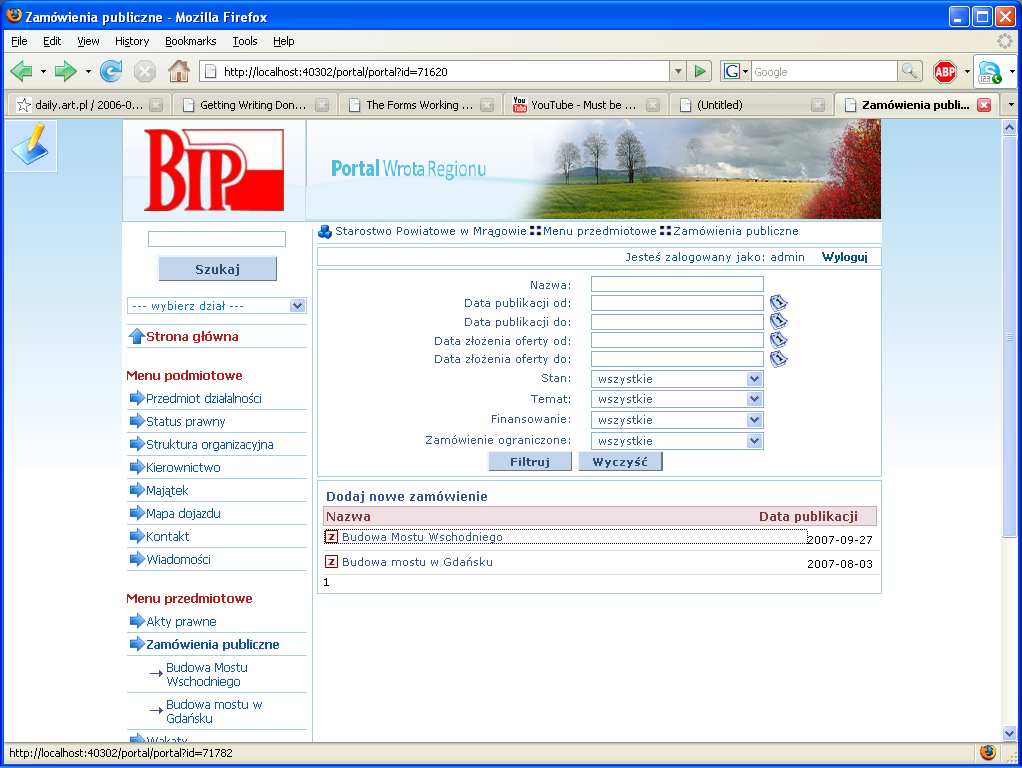Click the Data publikacji column header
1022x768 pixels.
pos(808,516)
